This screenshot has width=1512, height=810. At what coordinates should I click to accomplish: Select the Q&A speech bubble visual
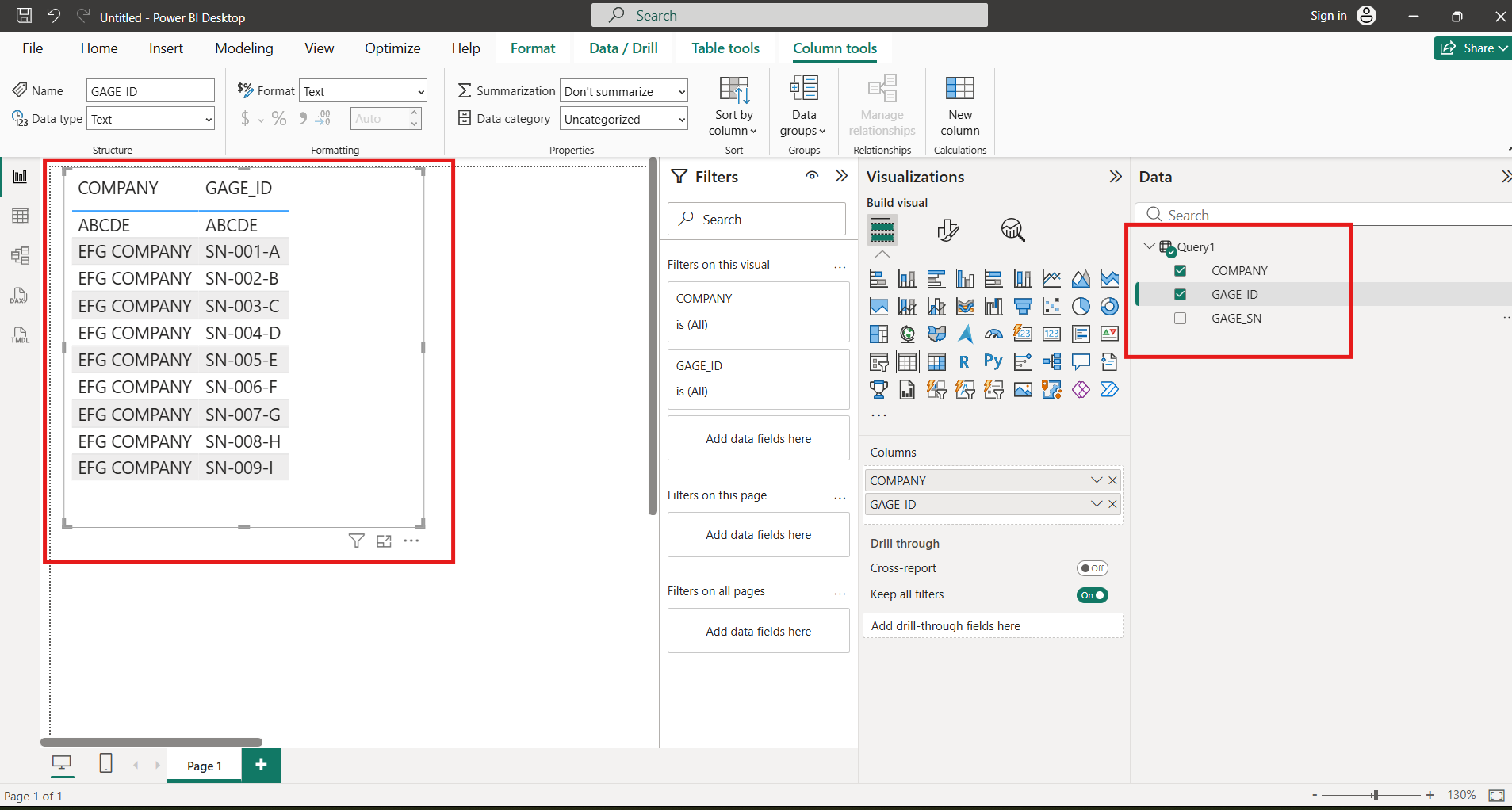(1081, 362)
